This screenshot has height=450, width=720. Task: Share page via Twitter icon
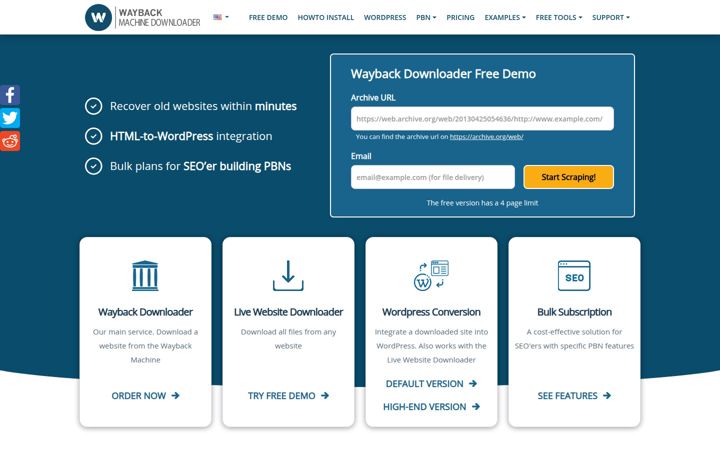pos(10,118)
